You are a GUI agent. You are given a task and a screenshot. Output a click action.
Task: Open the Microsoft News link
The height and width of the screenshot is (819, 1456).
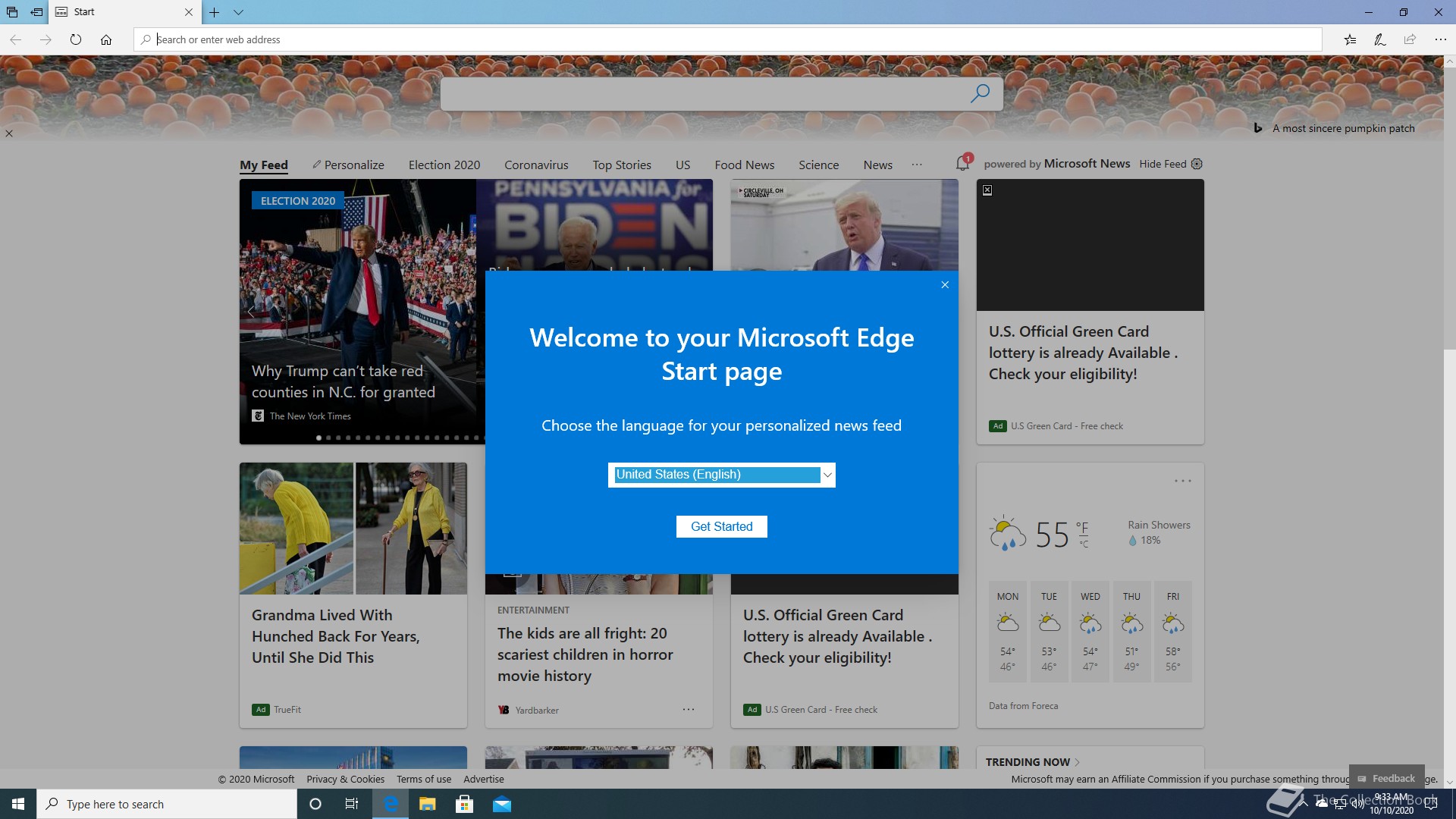tap(1087, 164)
